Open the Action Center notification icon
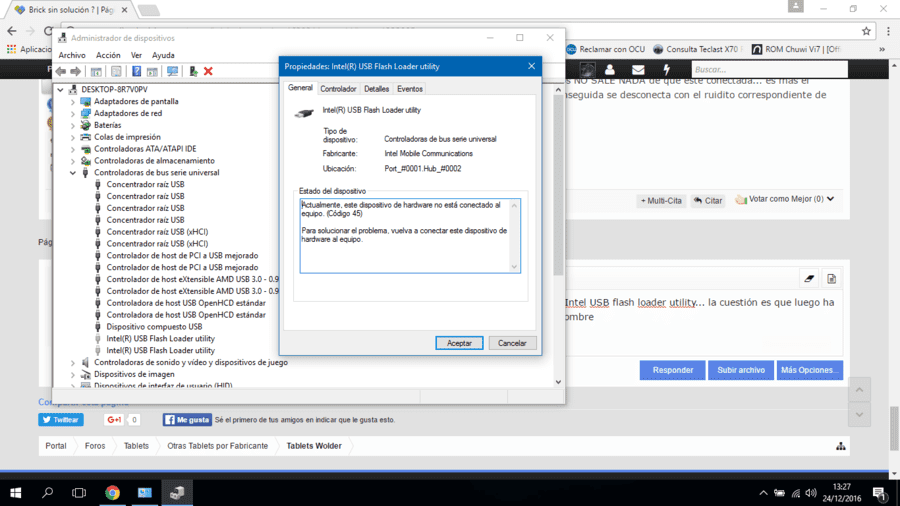This screenshot has height=506, width=900. point(879,493)
